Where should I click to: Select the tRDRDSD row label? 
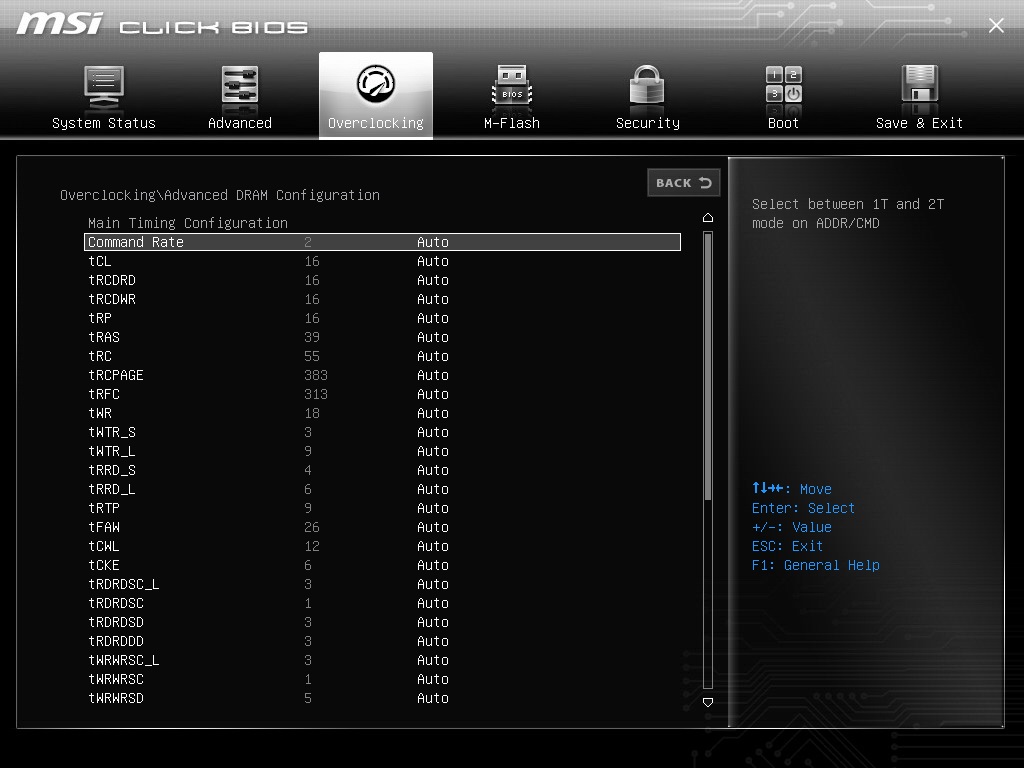click(x=116, y=622)
